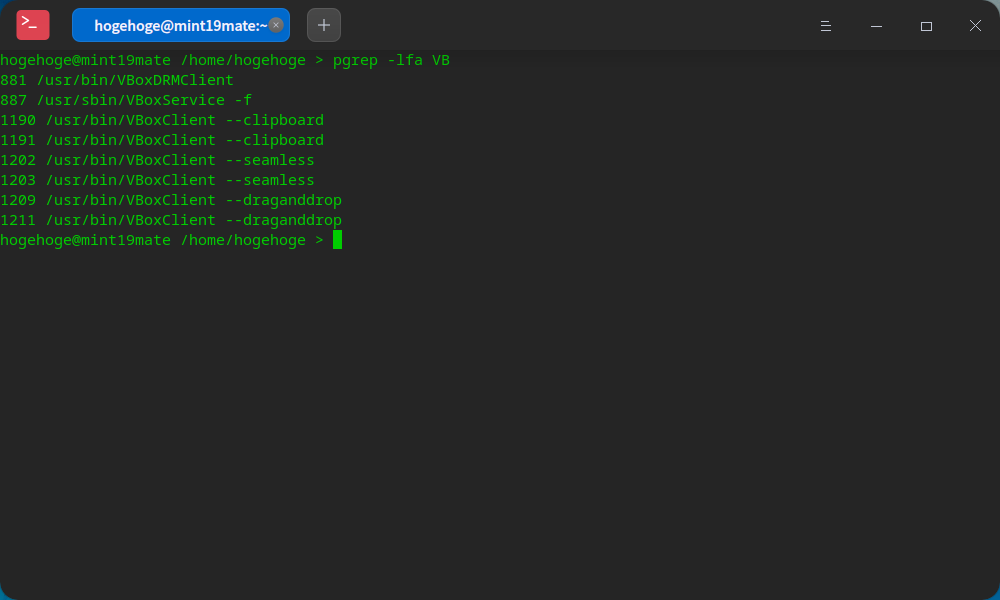Open the hamburger menu in title bar
The width and height of the screenshot is (1000, 600).
coord(826,26)
